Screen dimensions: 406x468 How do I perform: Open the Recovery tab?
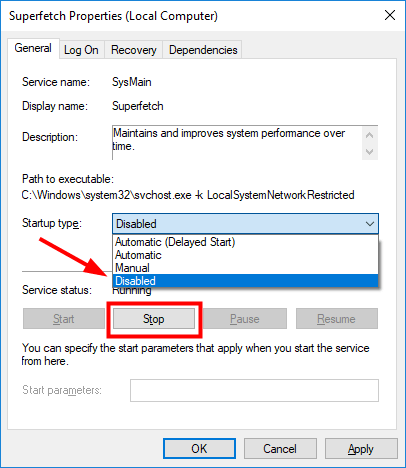pos(134,50)
